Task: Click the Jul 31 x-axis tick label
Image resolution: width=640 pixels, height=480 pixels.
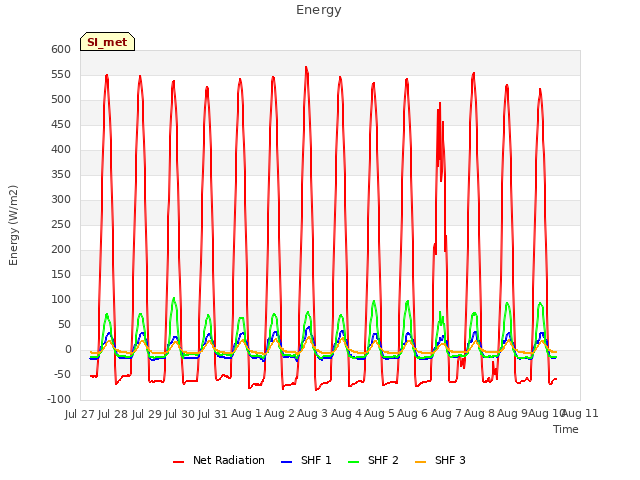Action: (213, 414)
